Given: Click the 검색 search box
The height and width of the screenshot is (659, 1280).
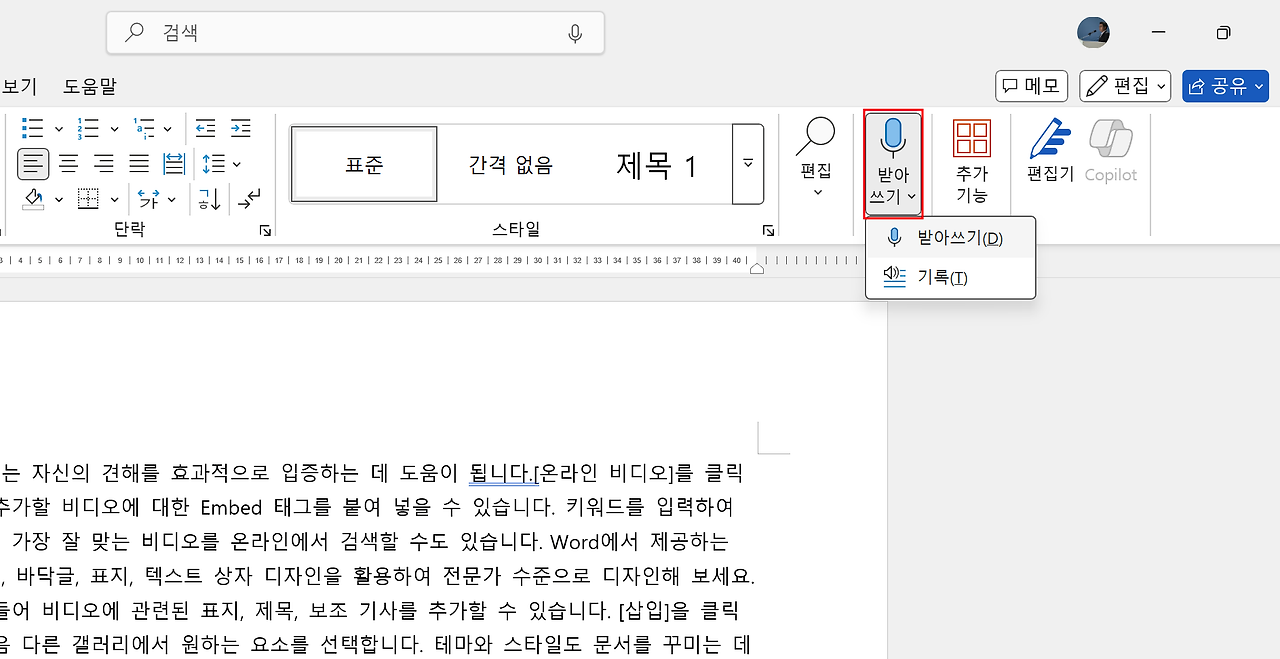Looking at the screenshot, I should (355, 33).
